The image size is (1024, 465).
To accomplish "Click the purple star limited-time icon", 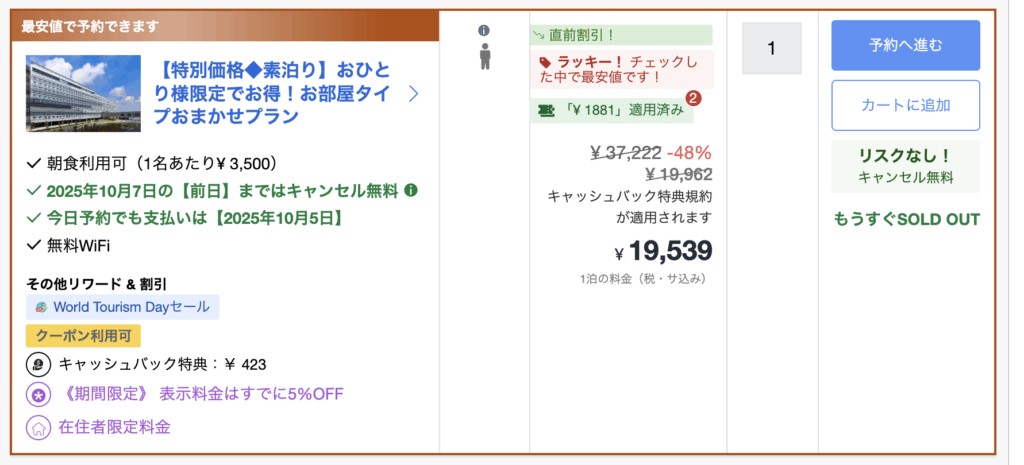I will point(38,394).
